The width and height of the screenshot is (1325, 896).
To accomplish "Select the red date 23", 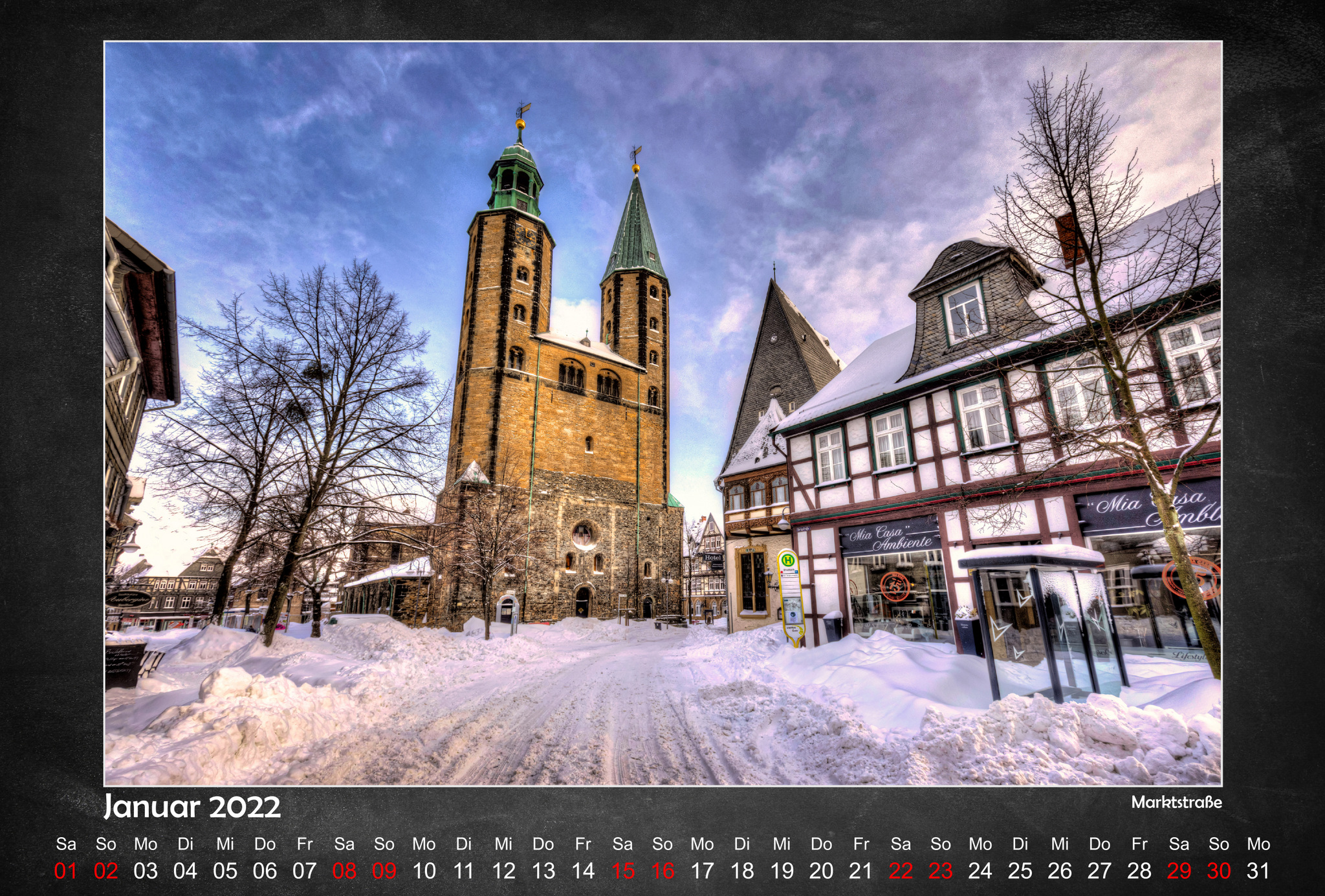I will coord(941,871).
